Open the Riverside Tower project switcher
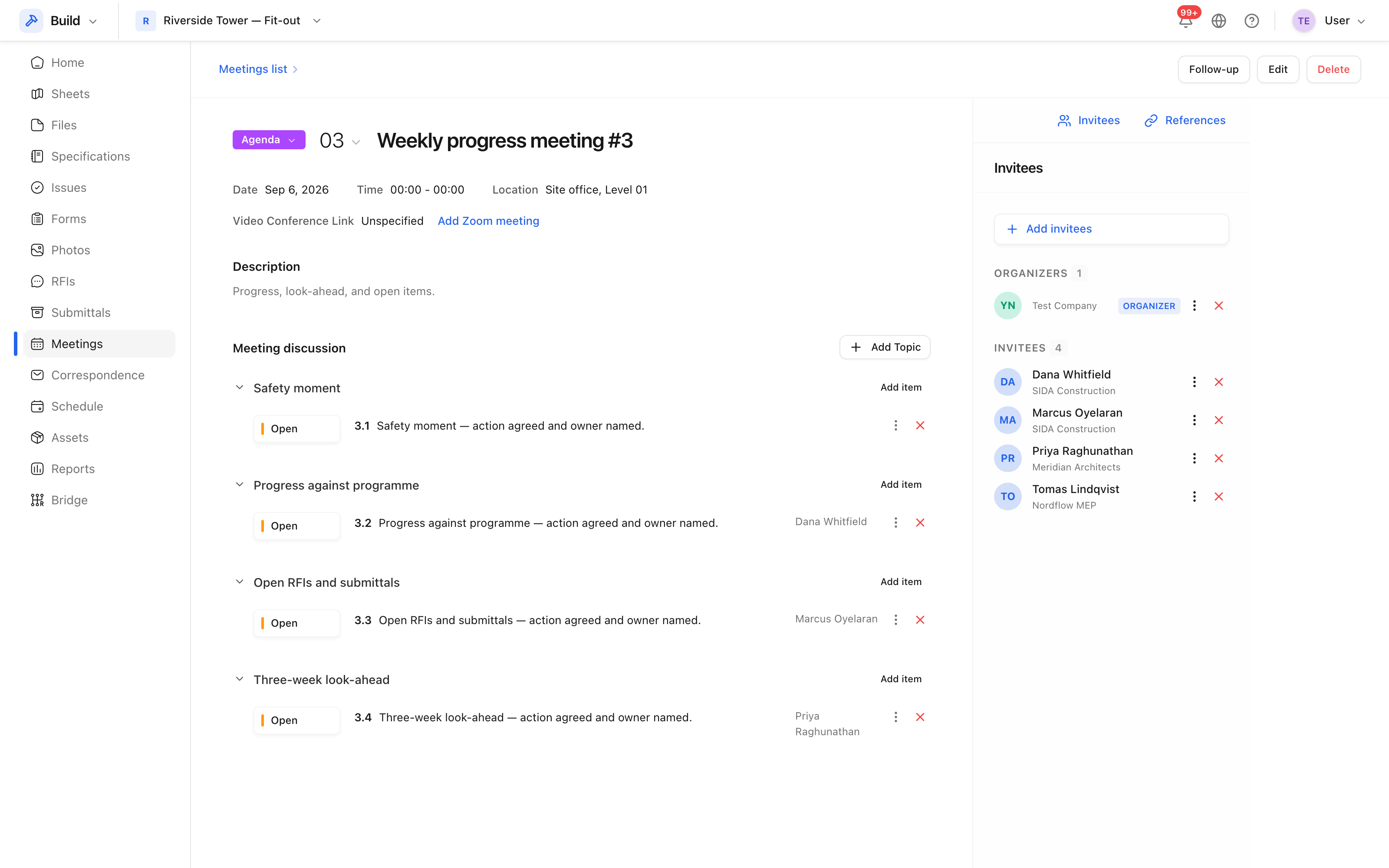Screen dimensions: 1389x868 tap(228, 21)
